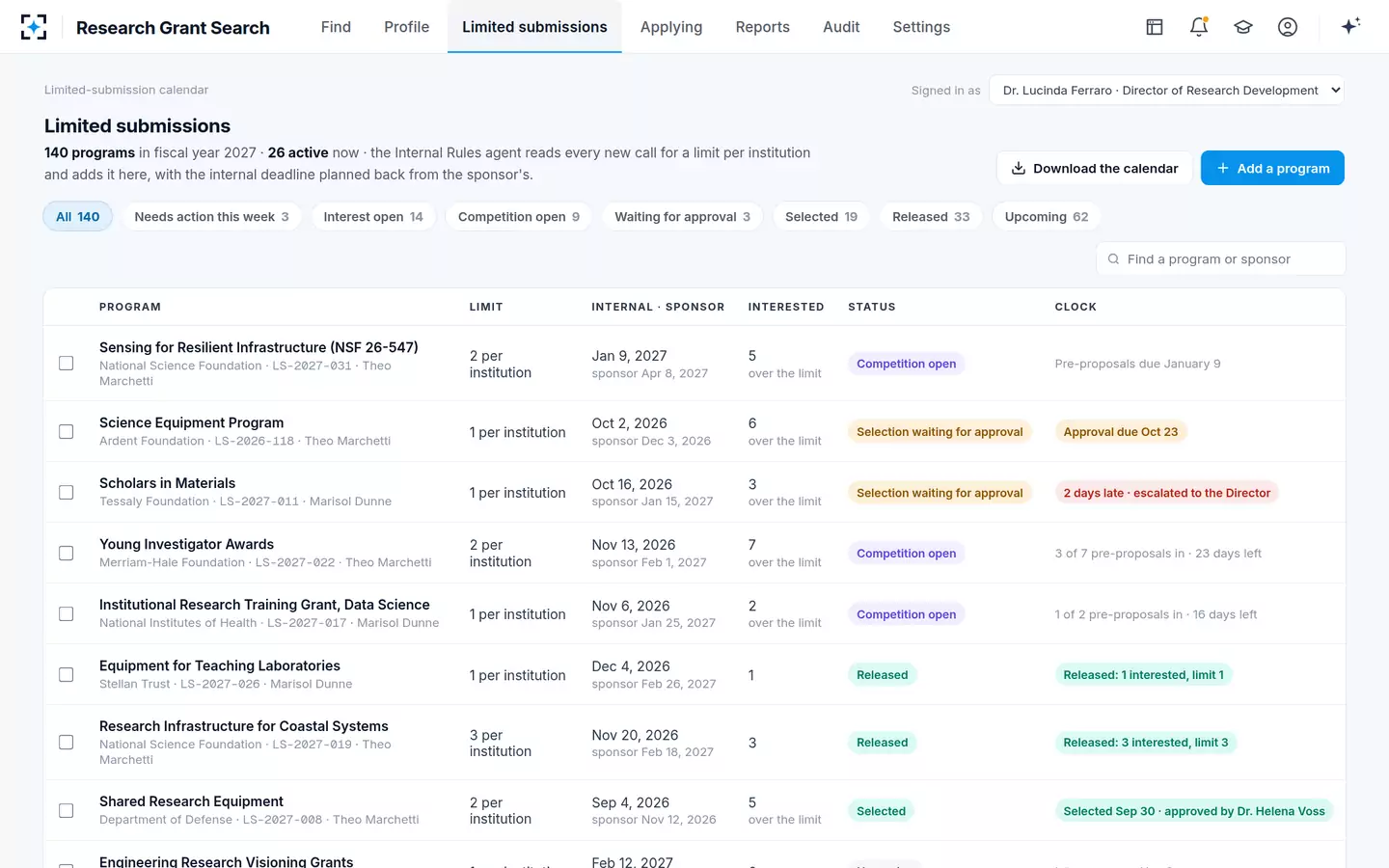The height and width of the screenshot is (868, 1389).
Task: Click Add a program button
Action: coord(1272,168)
